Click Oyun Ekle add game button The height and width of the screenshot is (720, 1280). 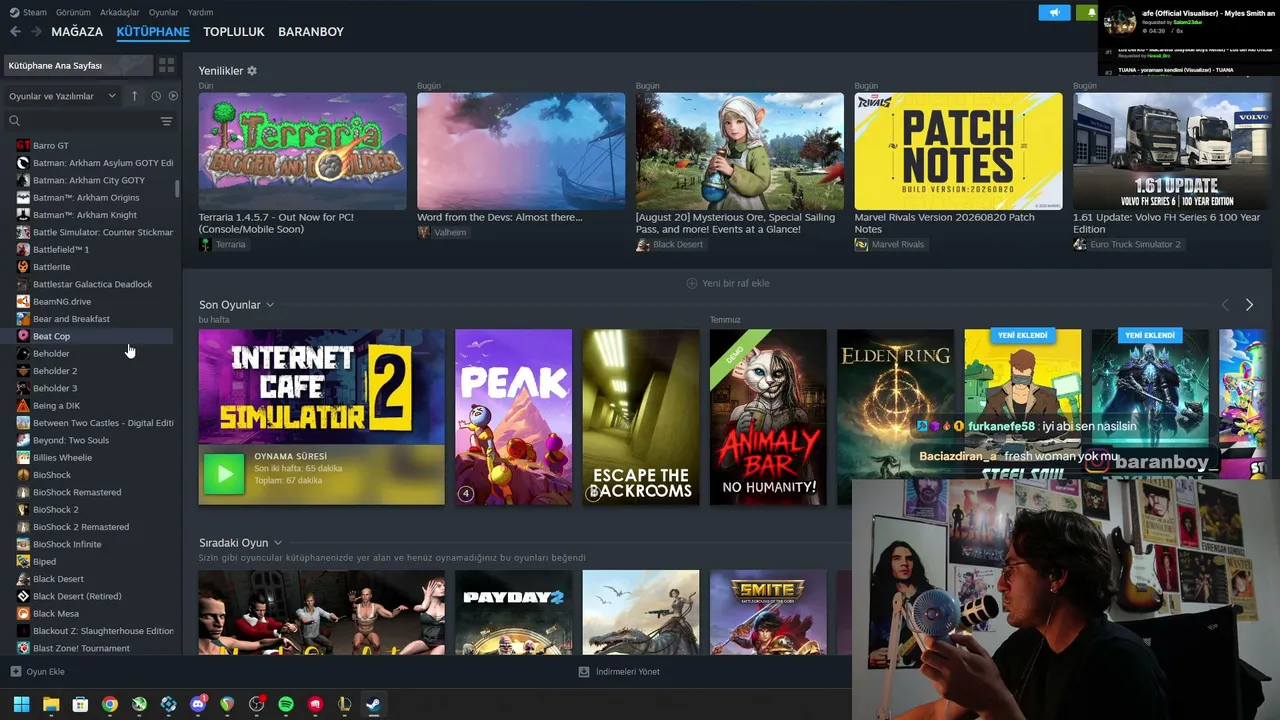pyautogui.click(x=37, y=672)
